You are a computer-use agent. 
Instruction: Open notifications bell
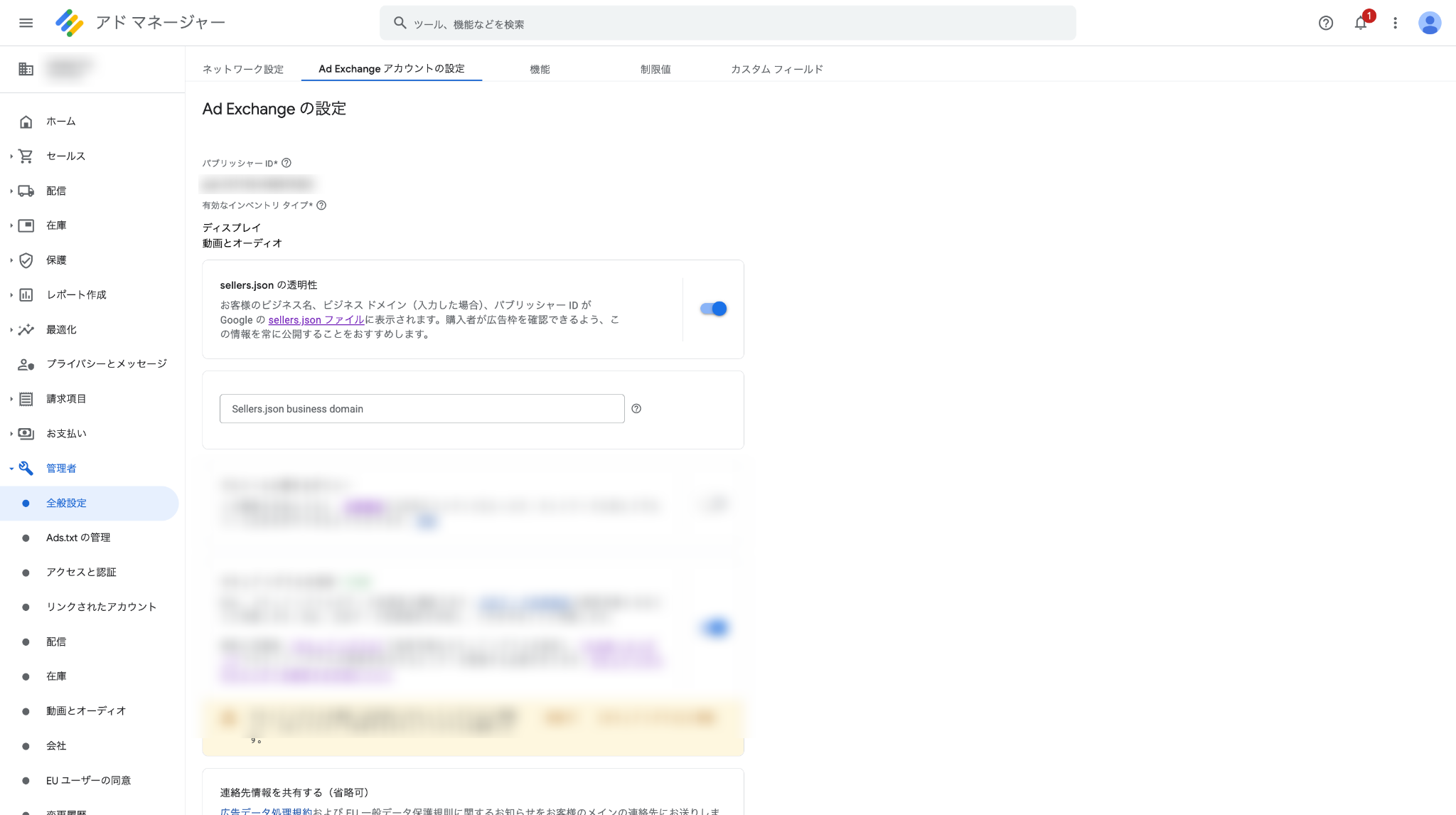(1360, 23)
